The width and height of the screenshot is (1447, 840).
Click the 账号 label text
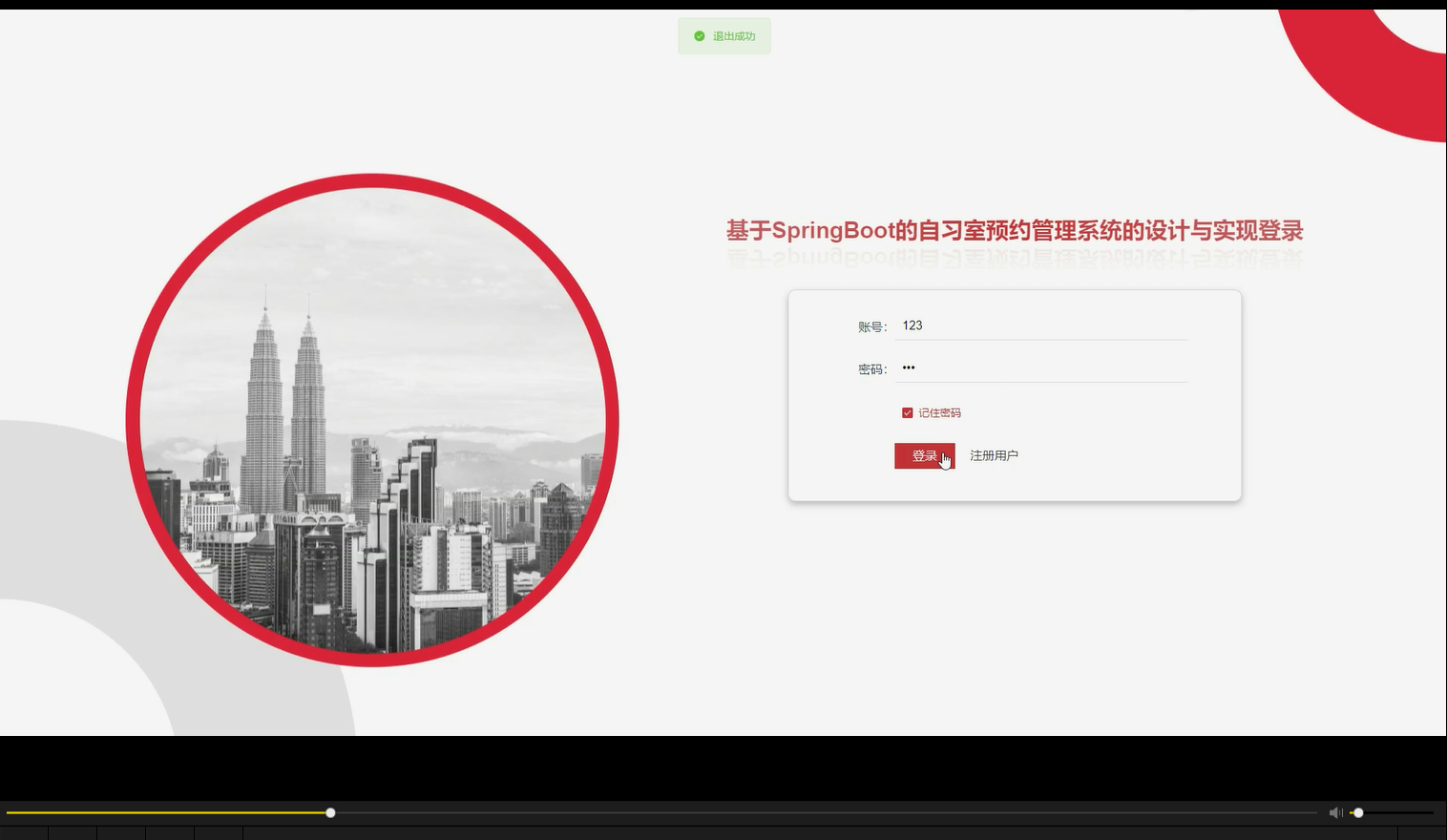(872, 326)
